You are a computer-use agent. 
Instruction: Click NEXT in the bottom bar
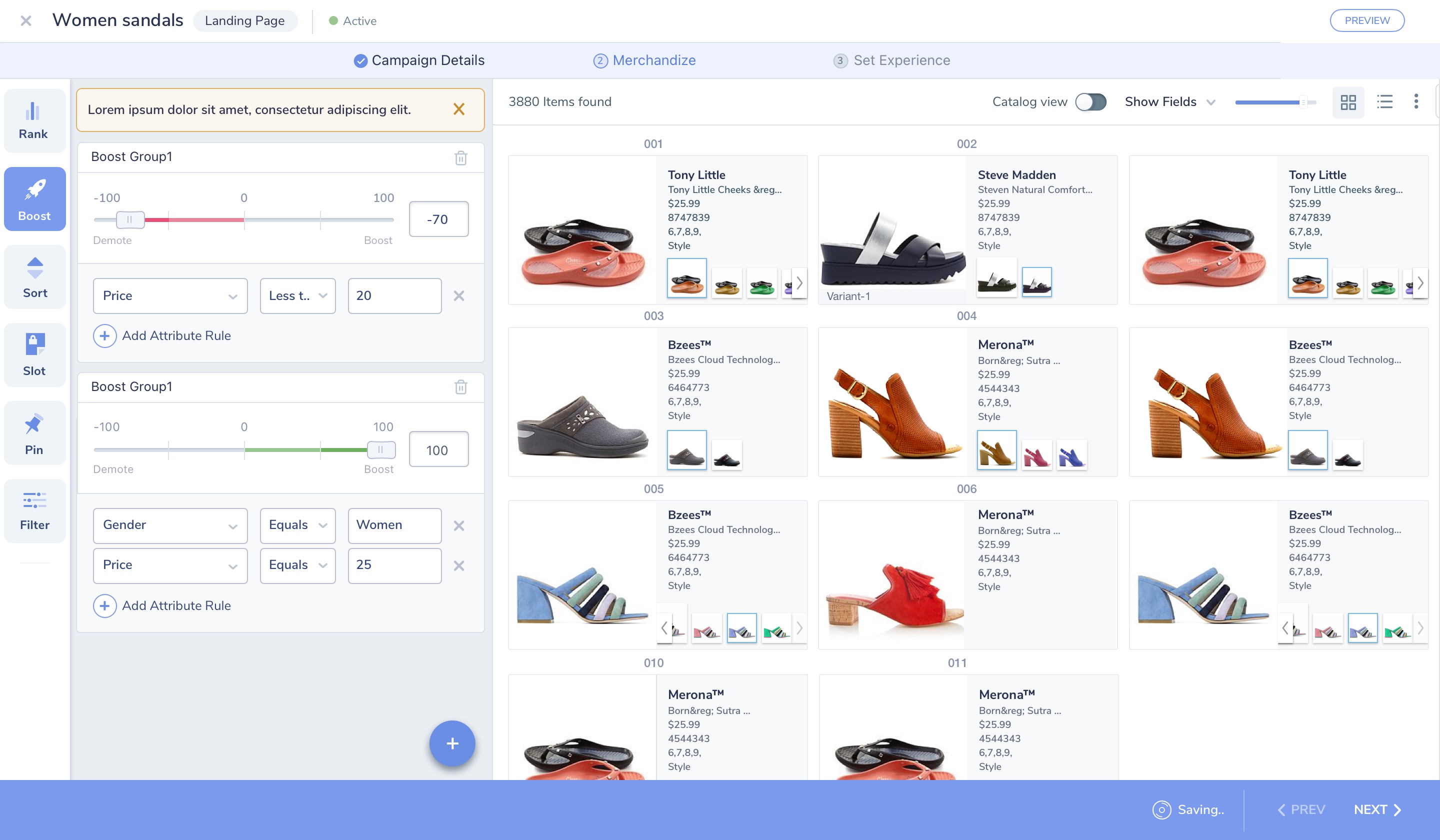coord(1377,809)
